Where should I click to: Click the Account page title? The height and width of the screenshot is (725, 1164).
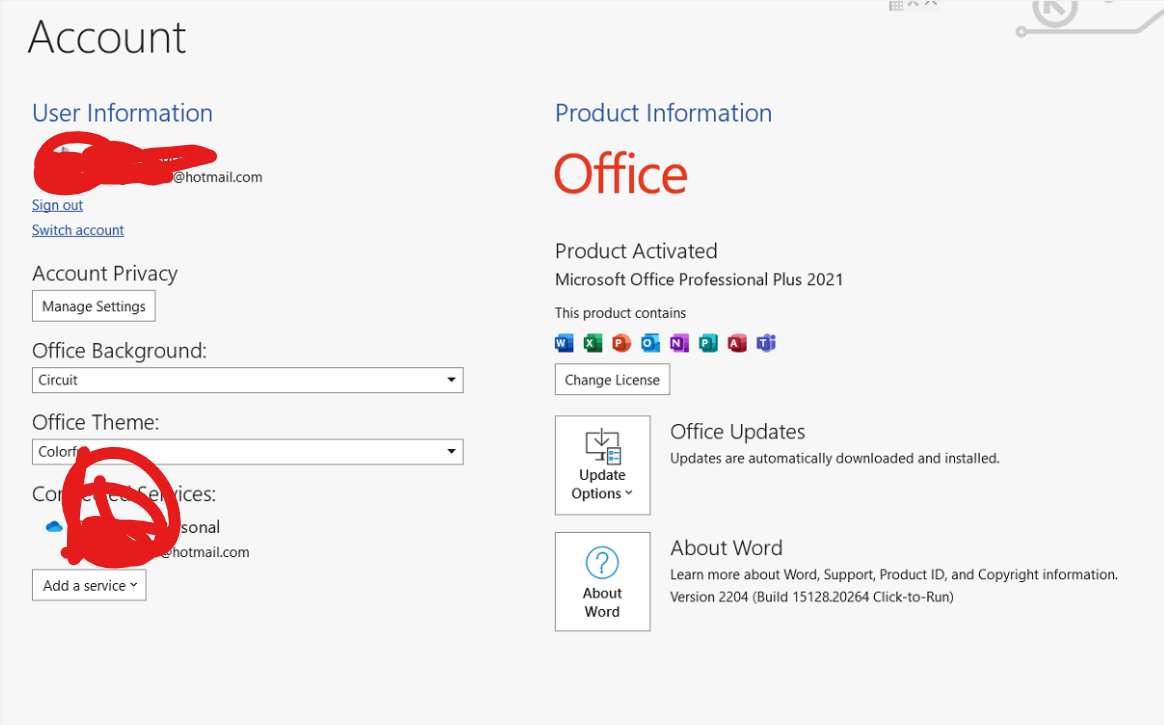click(107, 37)
